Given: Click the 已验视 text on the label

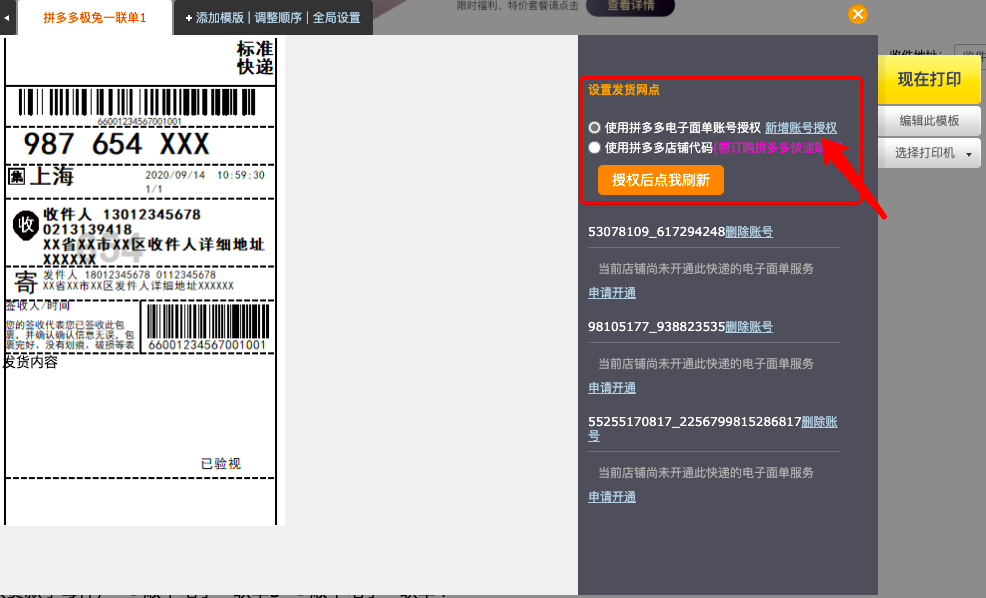Looking at the screenshot, I should [221, 463].
